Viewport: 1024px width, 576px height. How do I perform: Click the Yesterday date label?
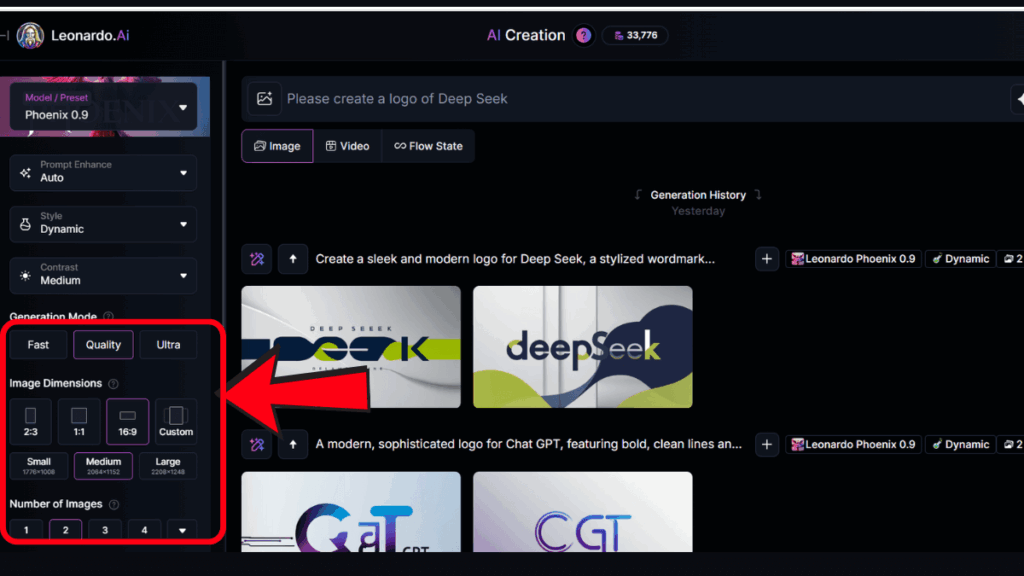click(698, 211)
